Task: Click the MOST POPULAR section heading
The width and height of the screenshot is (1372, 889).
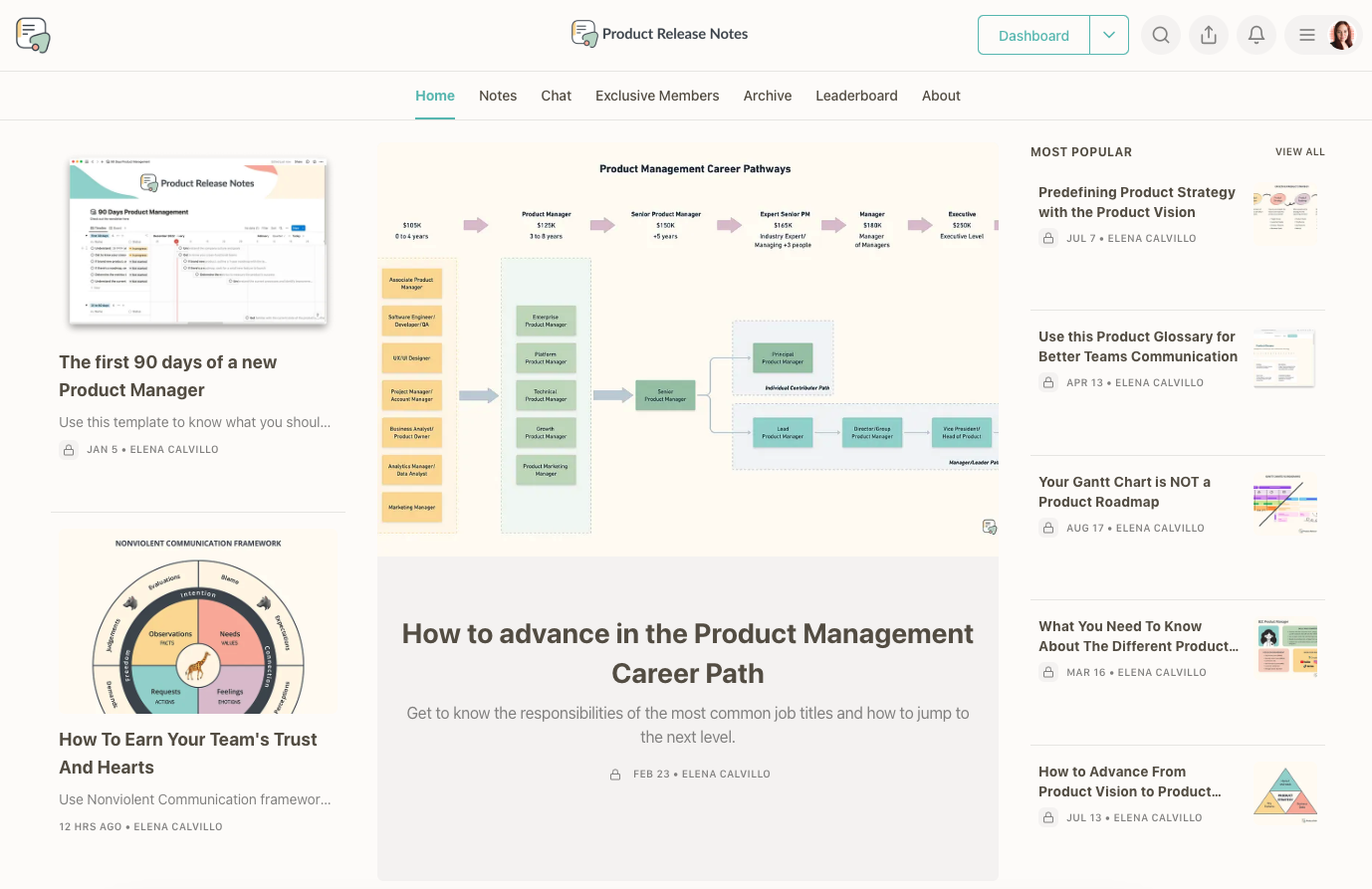Action: (x=1081, y=152)
